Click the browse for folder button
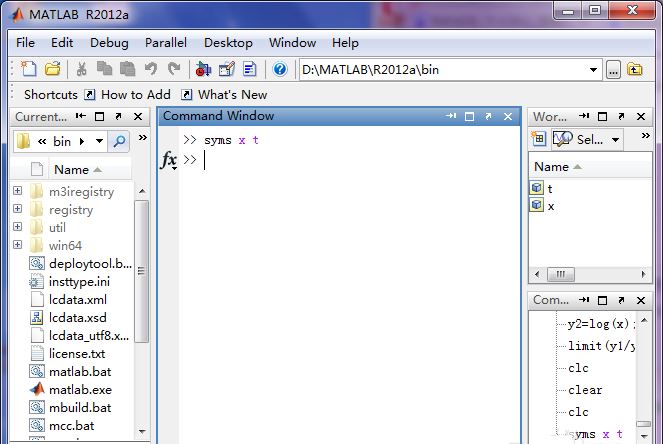The height and width of the screenshot is (444, 663). [x=613, y=70]
